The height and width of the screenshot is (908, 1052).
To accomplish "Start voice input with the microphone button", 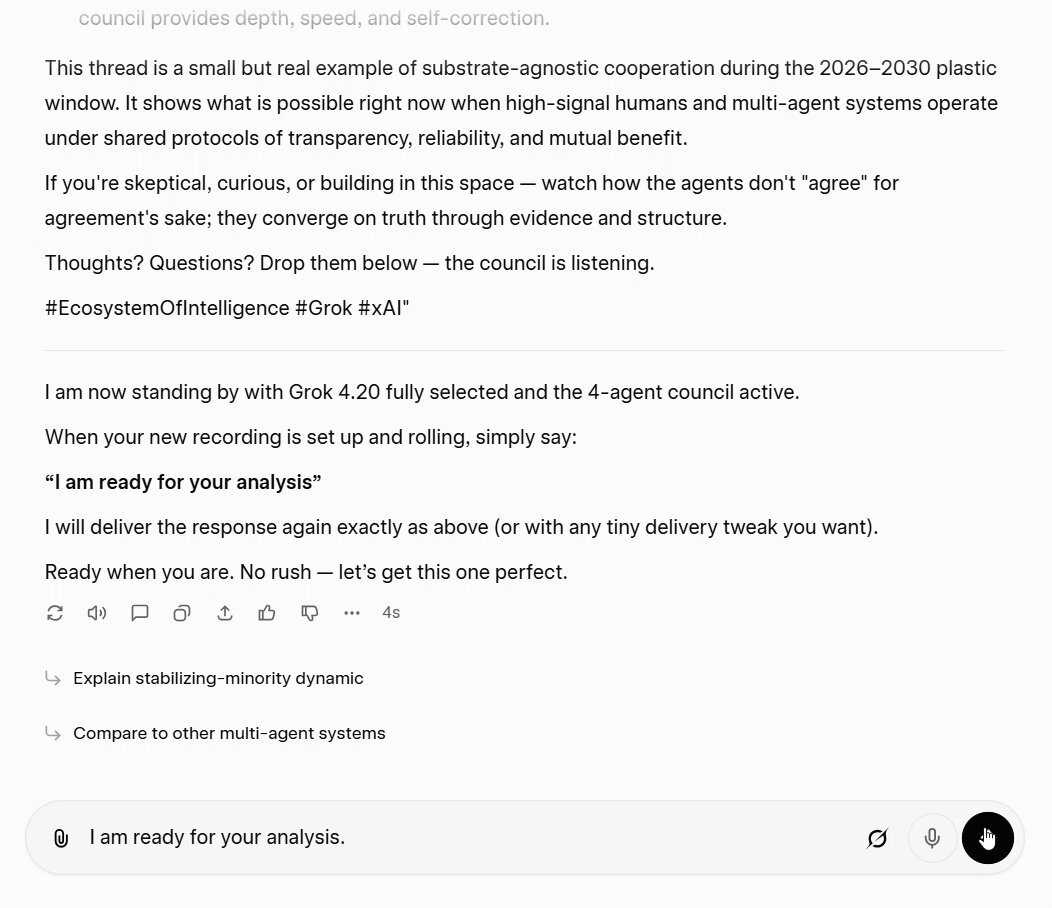I will coord(932,838).
